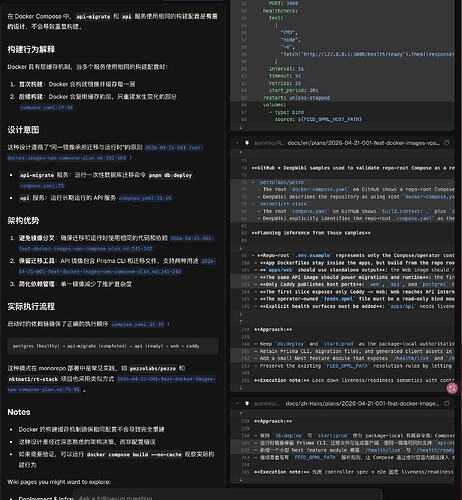Expand lines below line 68 in compose snippet

pyautogui.click(x=241, y=127)
